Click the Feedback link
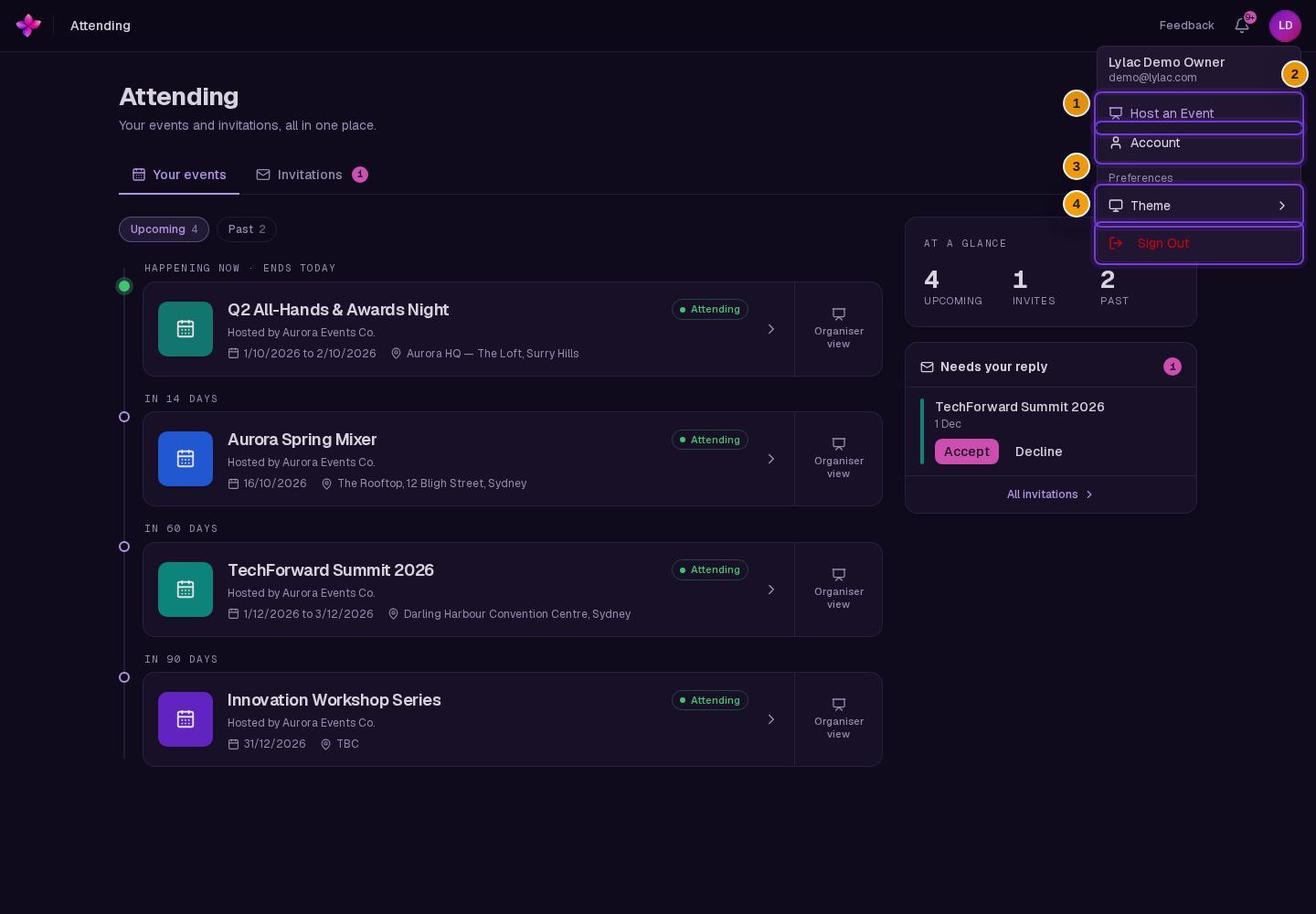 pyautogui.click(x=1186, y=26)
